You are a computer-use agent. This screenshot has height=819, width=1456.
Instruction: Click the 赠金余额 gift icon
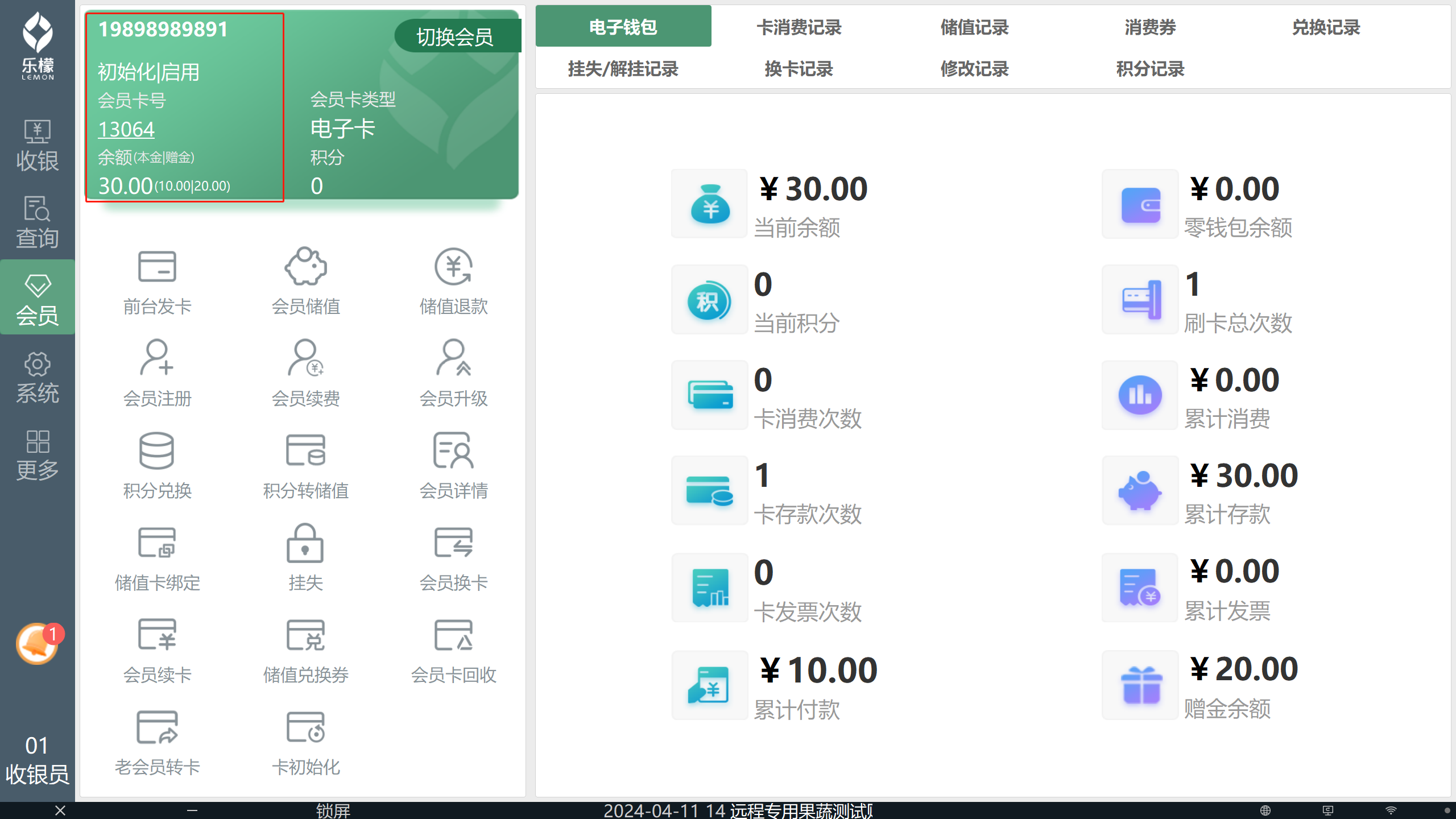pyautogui.click(x=1140, y=685)
